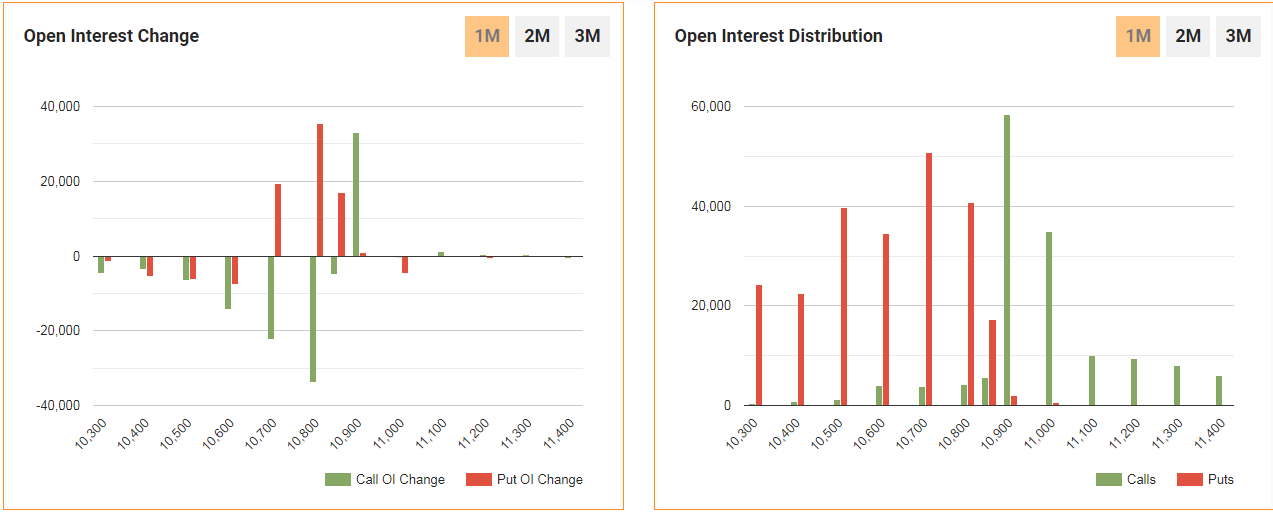The height and width of the screenshot is (513, 1273).
Task: Click the Open Interest Distribution heading
Action: [778, 36]
